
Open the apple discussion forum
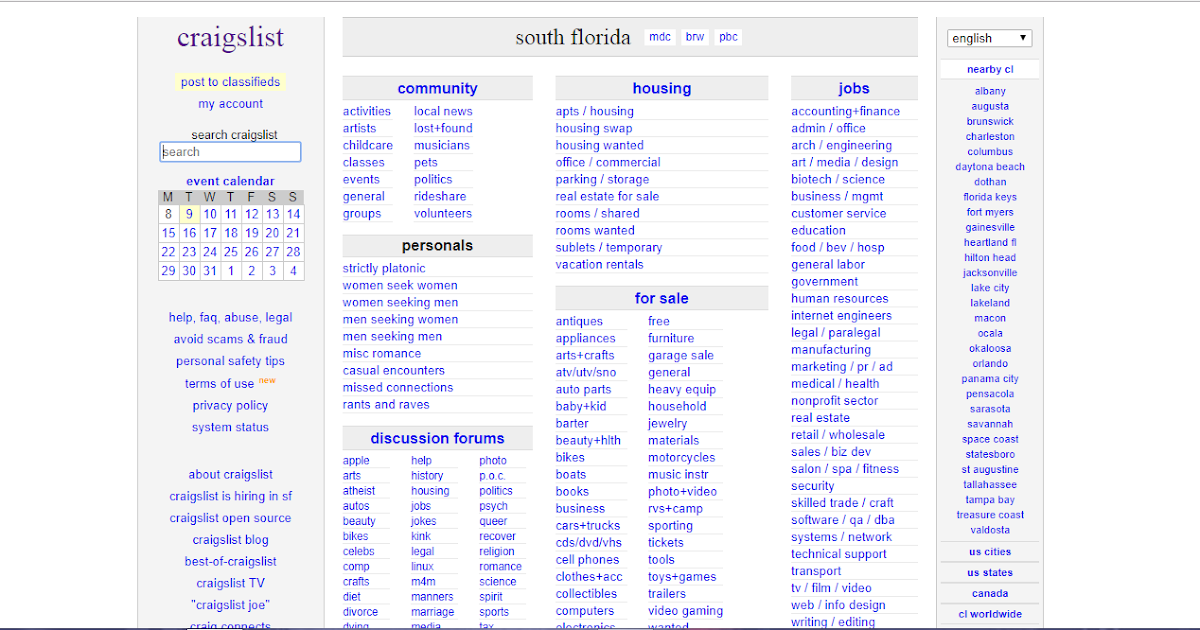point(356,461)
